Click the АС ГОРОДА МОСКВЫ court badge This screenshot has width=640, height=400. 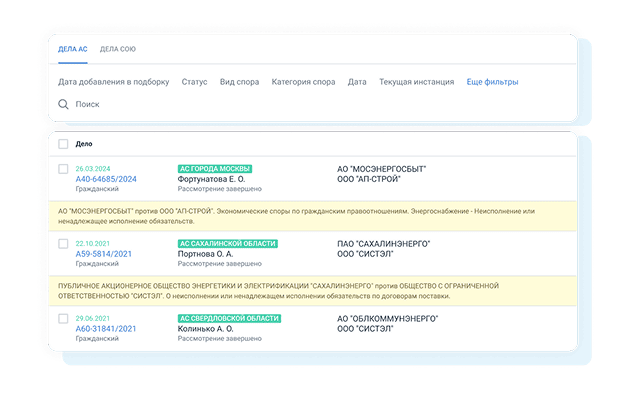point(214,169)
